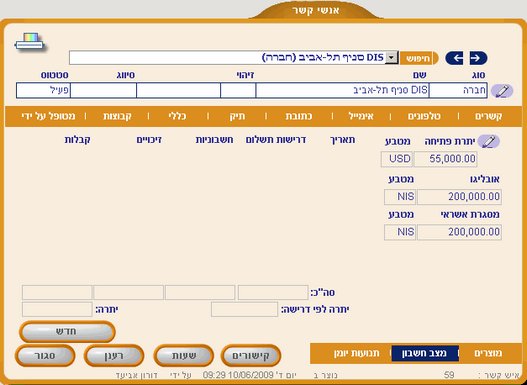The width and height of the screenshot is (527, 385).
Task: Open the קשרים tab
Action: pyautogui.click(x=488, y=116)
